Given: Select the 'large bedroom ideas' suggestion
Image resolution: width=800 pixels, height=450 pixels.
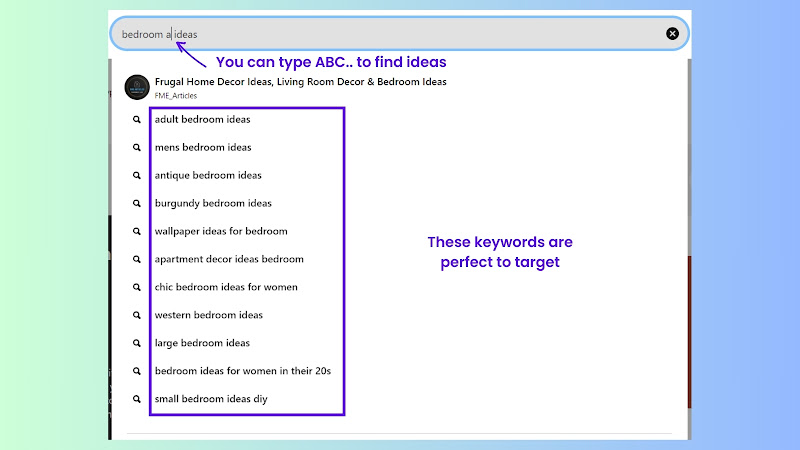Looking at the screenshot, I should pos(202,343).
